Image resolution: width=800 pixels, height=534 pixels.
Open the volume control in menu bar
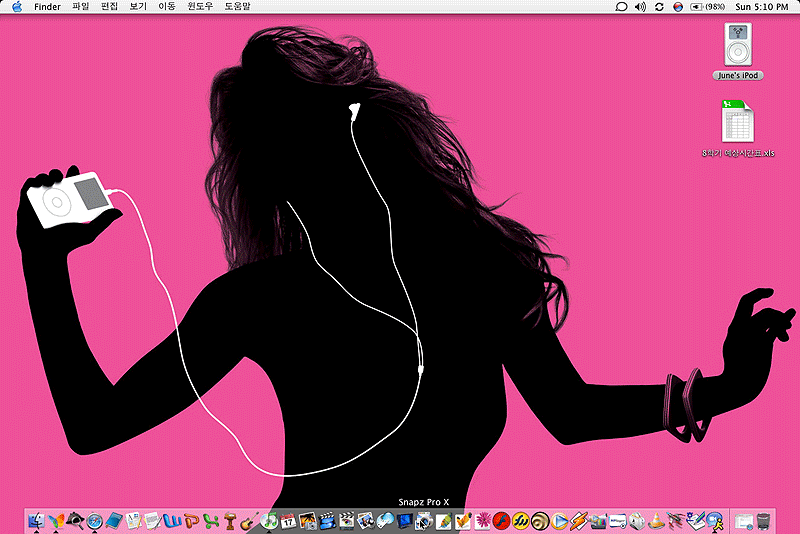(x=640, y=7)
